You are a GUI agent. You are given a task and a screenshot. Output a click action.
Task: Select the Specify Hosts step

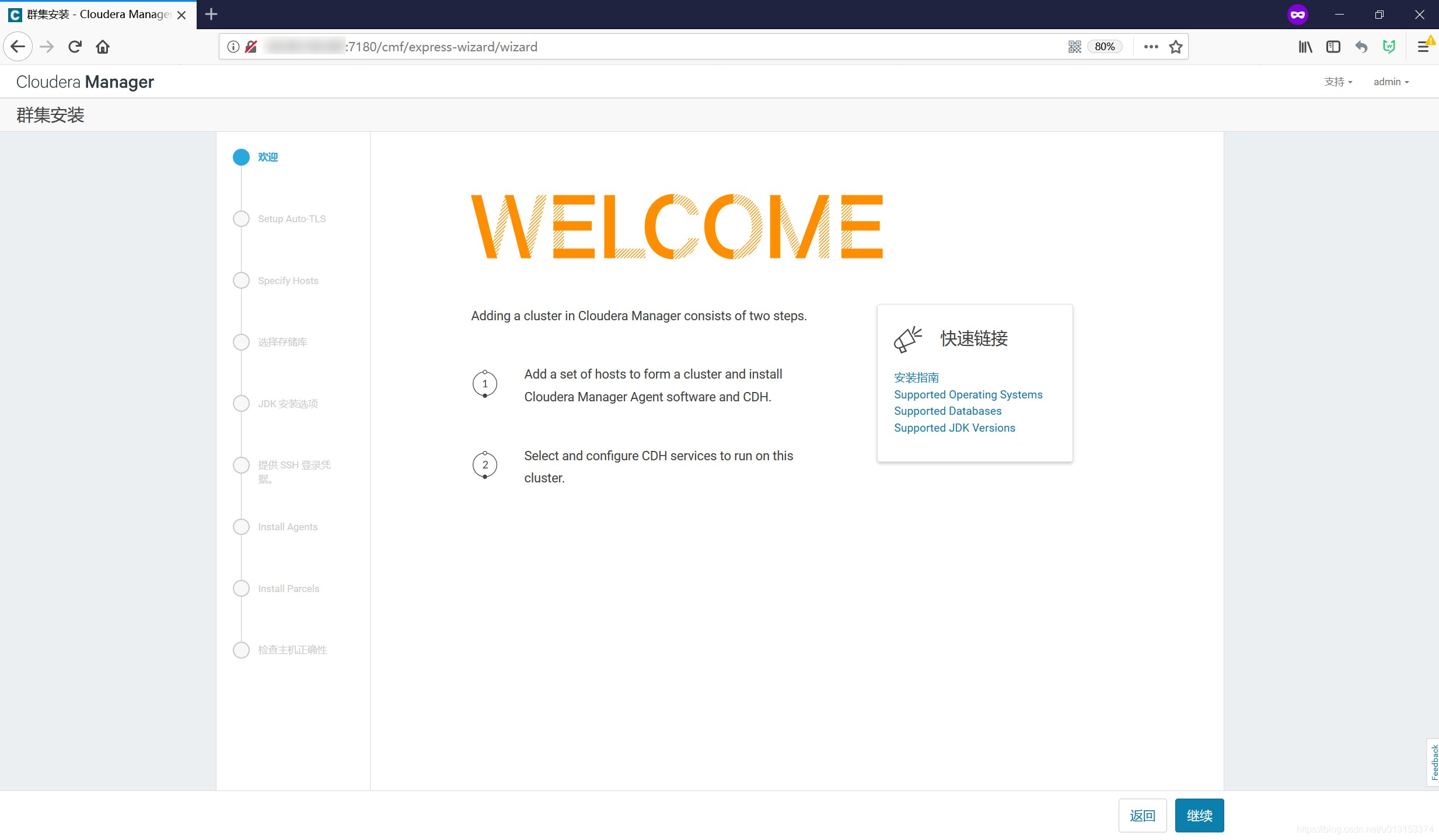(x=288, y=281)
